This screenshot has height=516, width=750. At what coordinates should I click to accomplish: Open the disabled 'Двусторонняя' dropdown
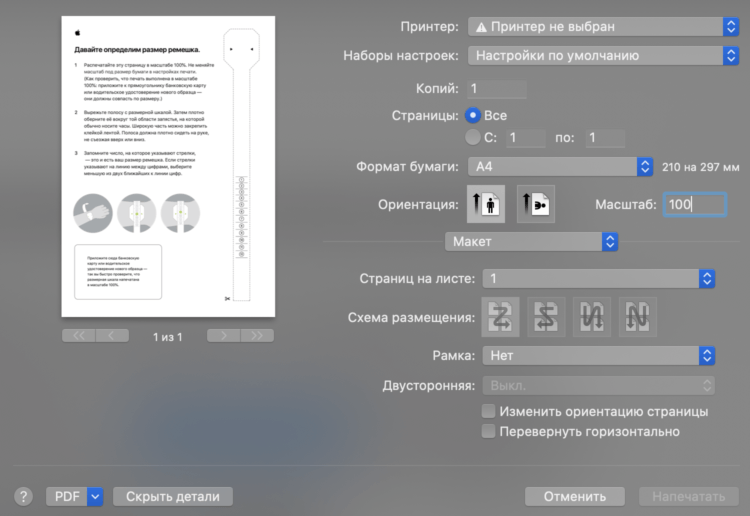pos(598,385)
